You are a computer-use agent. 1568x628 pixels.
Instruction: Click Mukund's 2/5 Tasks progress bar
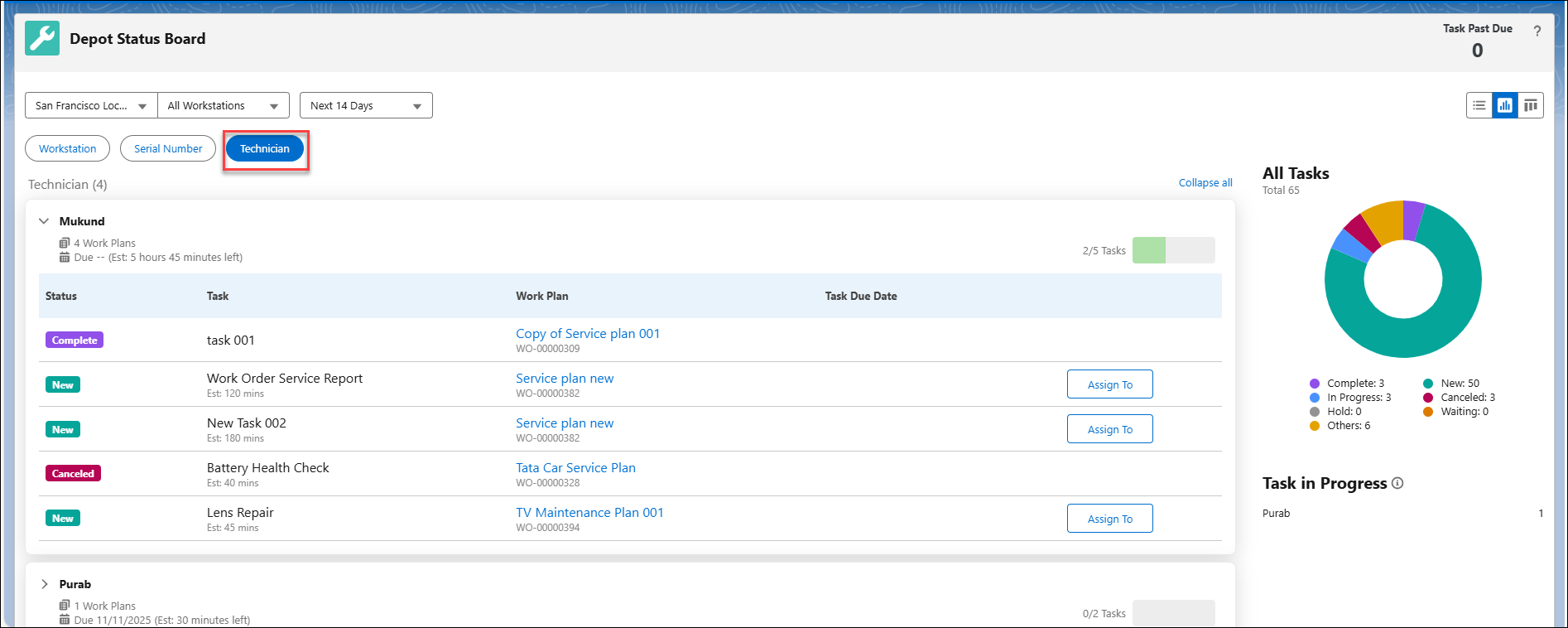click(1174, 250)
